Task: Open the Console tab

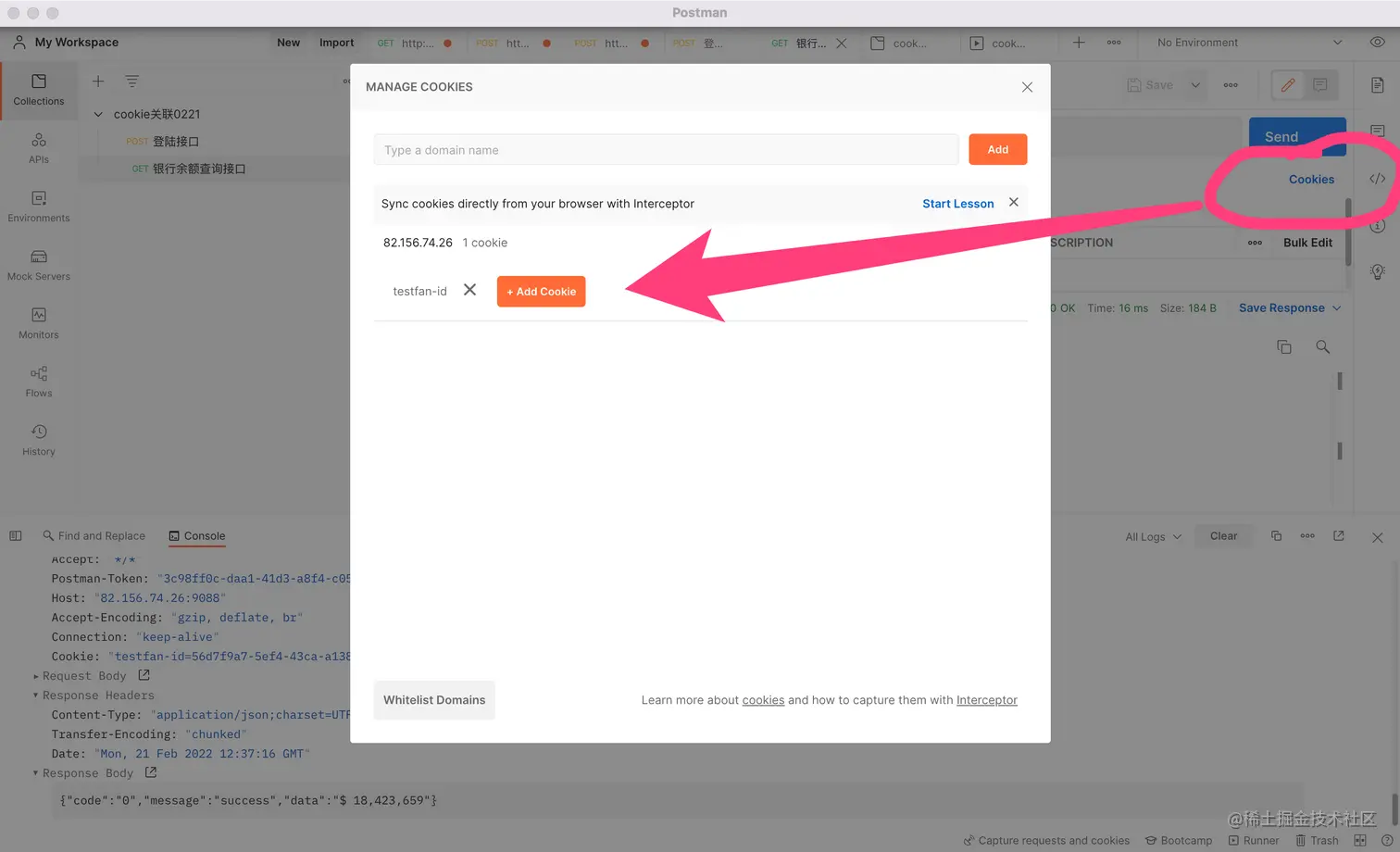Action: (197, 535)
